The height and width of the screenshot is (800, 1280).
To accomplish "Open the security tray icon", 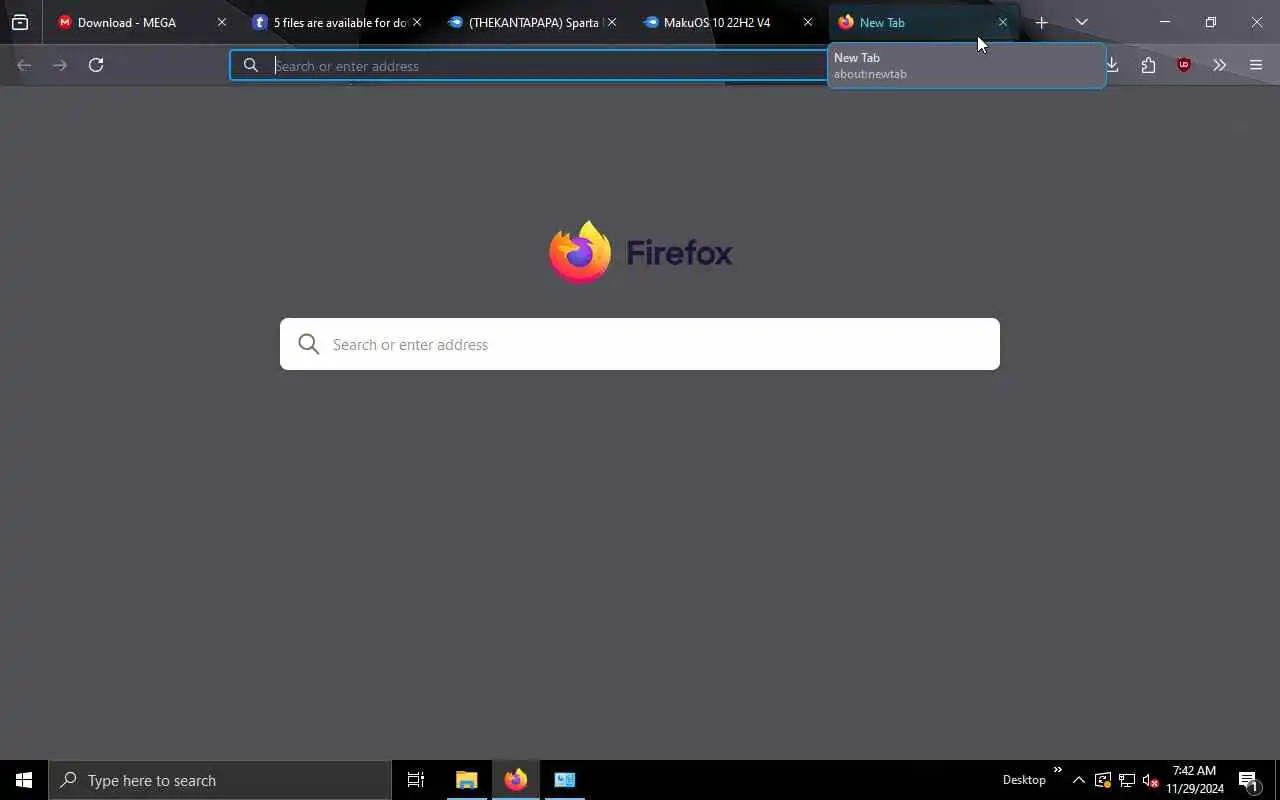I will pyautogui.click(x=1103, y=780).
